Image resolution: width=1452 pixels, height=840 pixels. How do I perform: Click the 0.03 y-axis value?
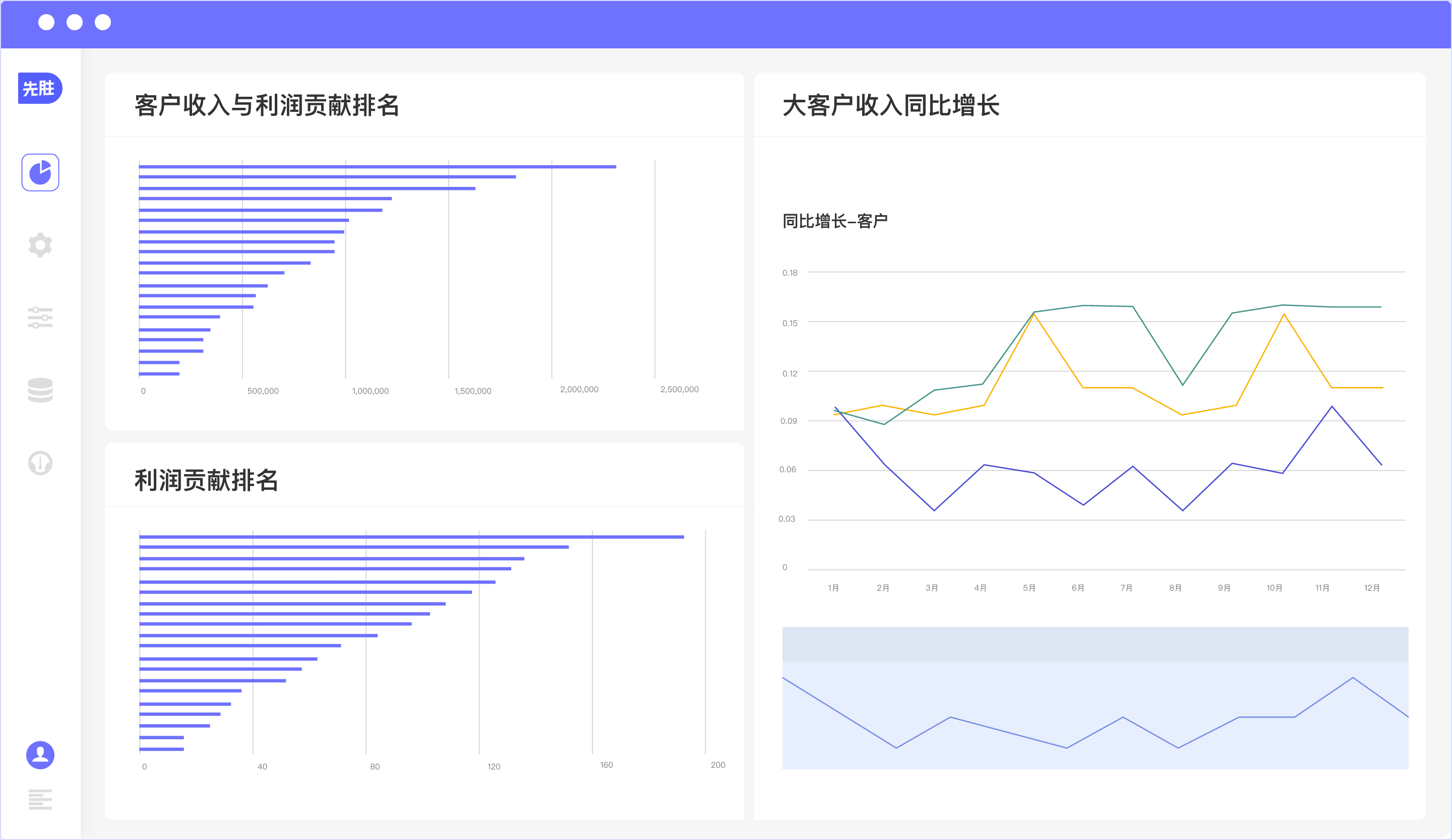pos(786,520)
